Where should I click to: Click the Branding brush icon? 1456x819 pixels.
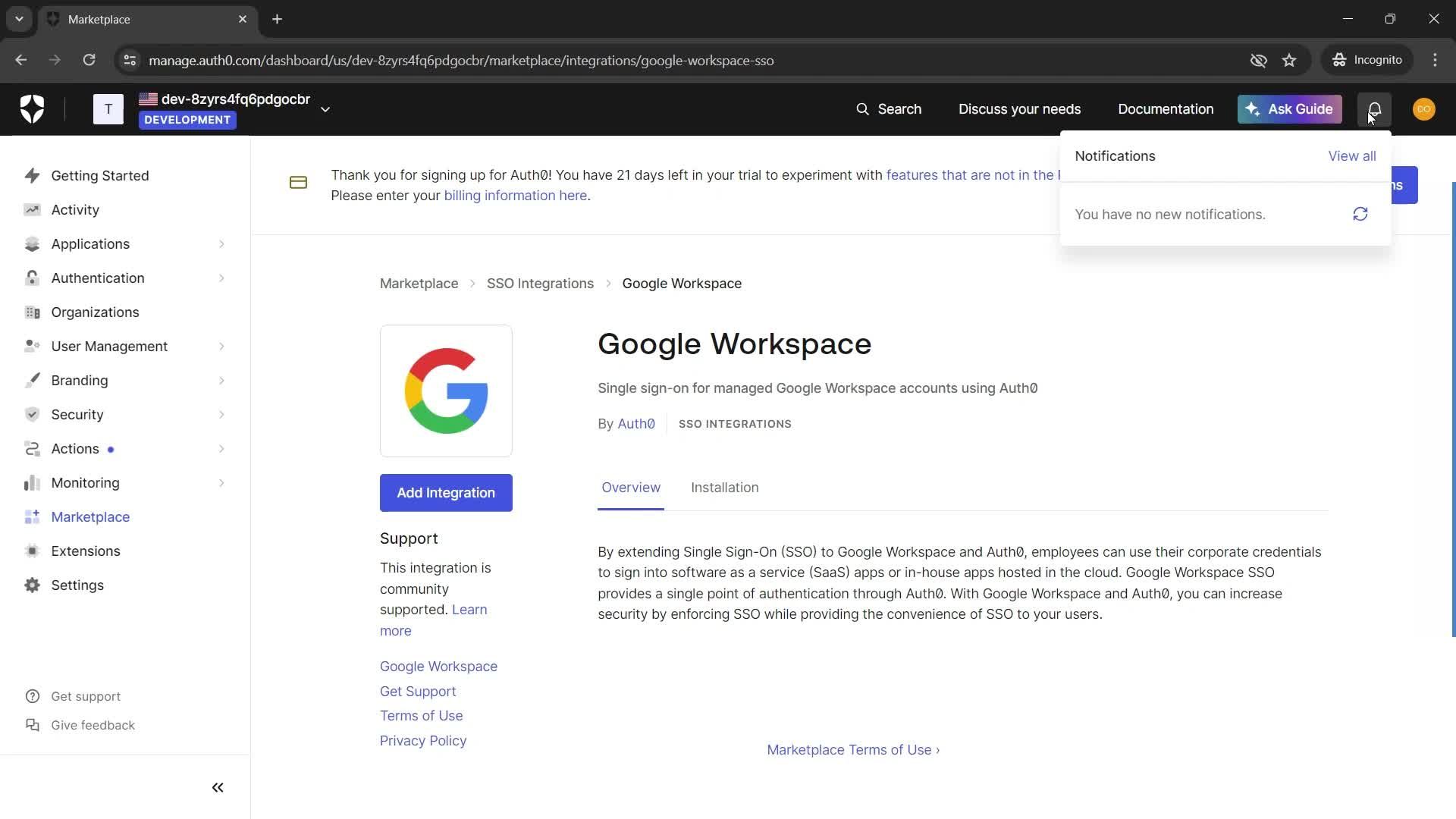pyautogui.click(x=32, y=381)
